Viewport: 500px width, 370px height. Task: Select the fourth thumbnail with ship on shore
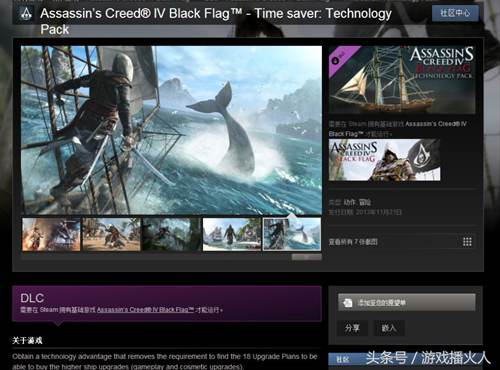232,234
